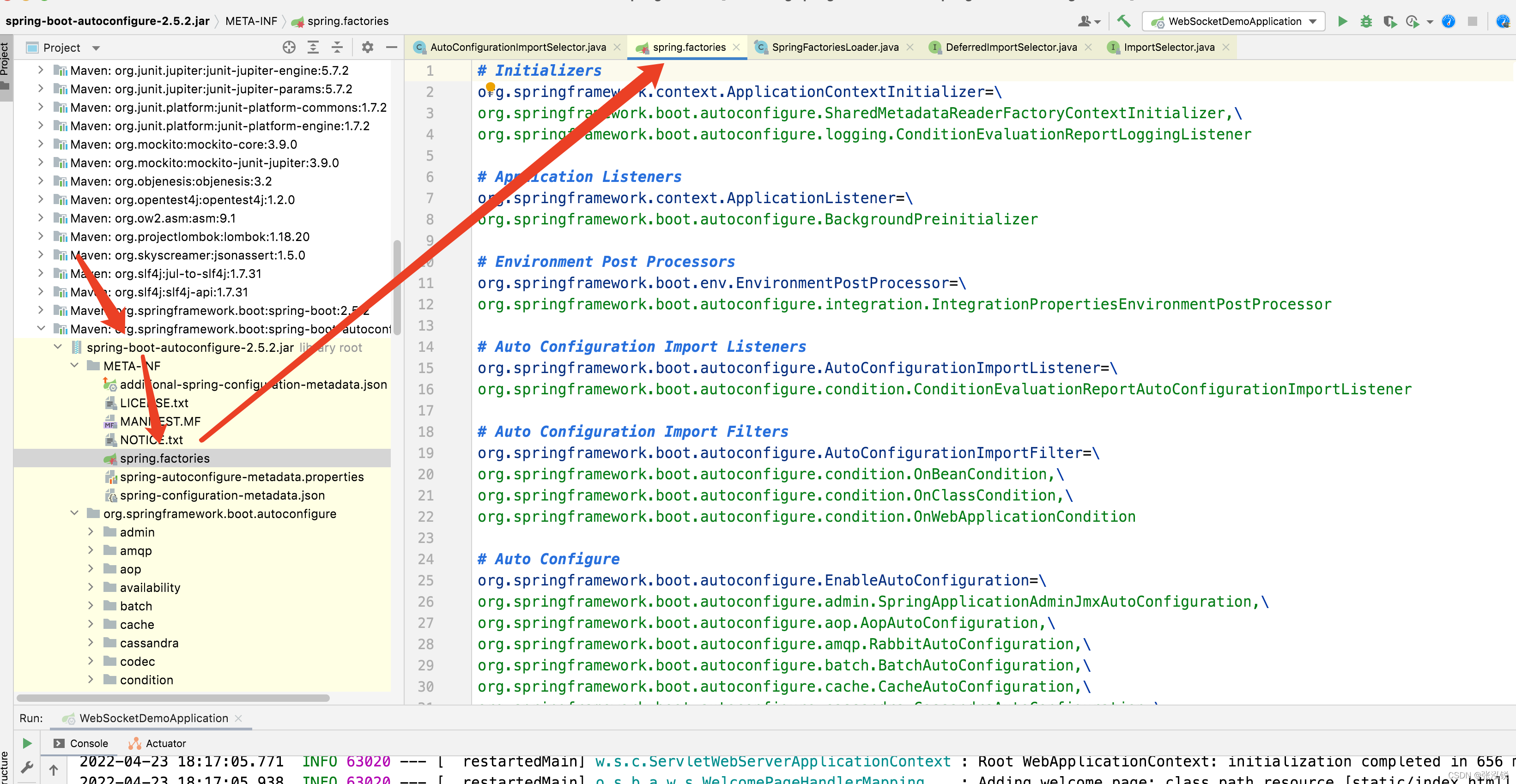Click the Project panel horizontal scrollbar
Viewport: 1516px width, 784px height.
172,698
